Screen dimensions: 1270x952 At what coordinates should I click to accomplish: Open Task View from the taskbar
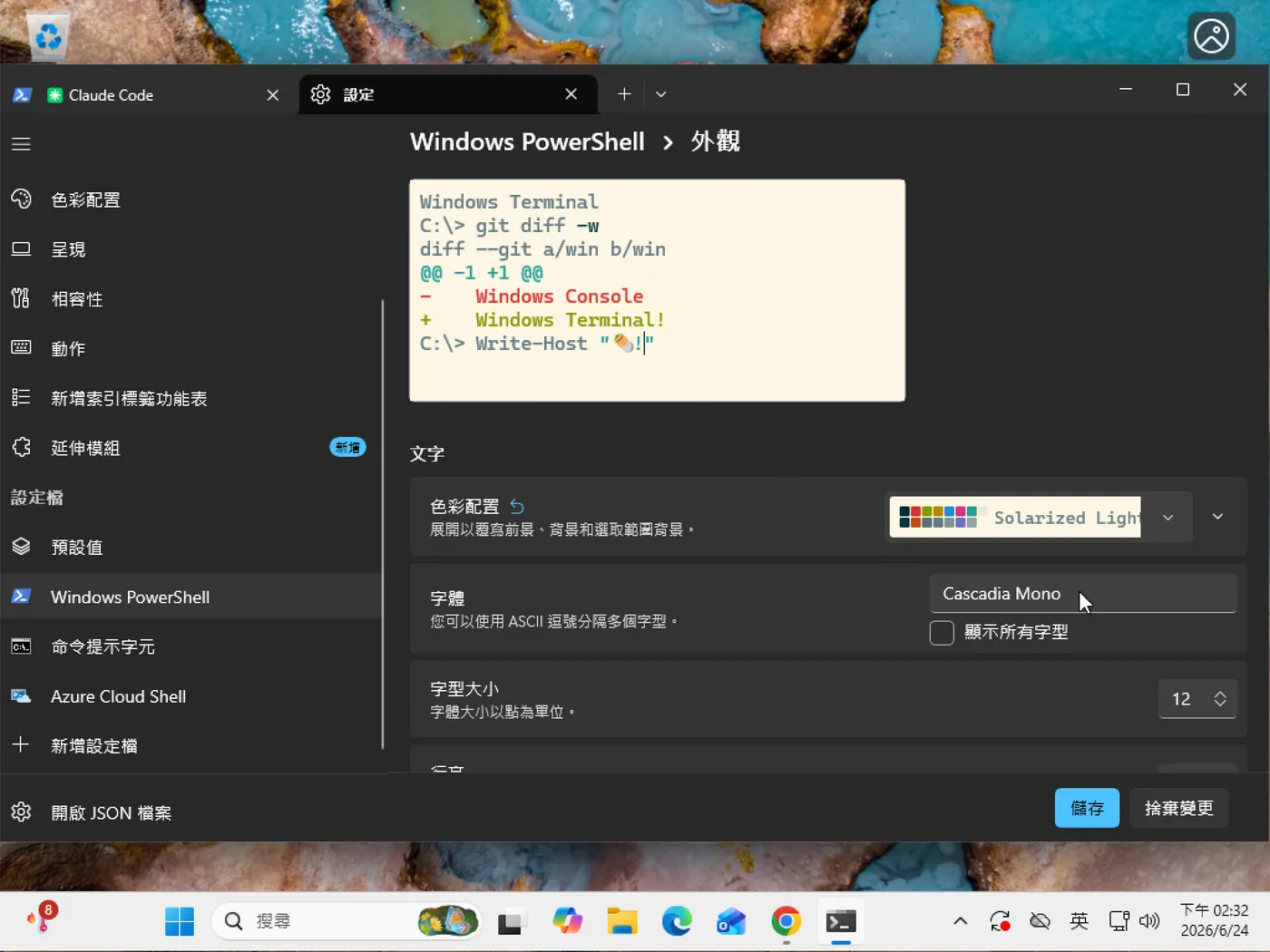[513, 921]
